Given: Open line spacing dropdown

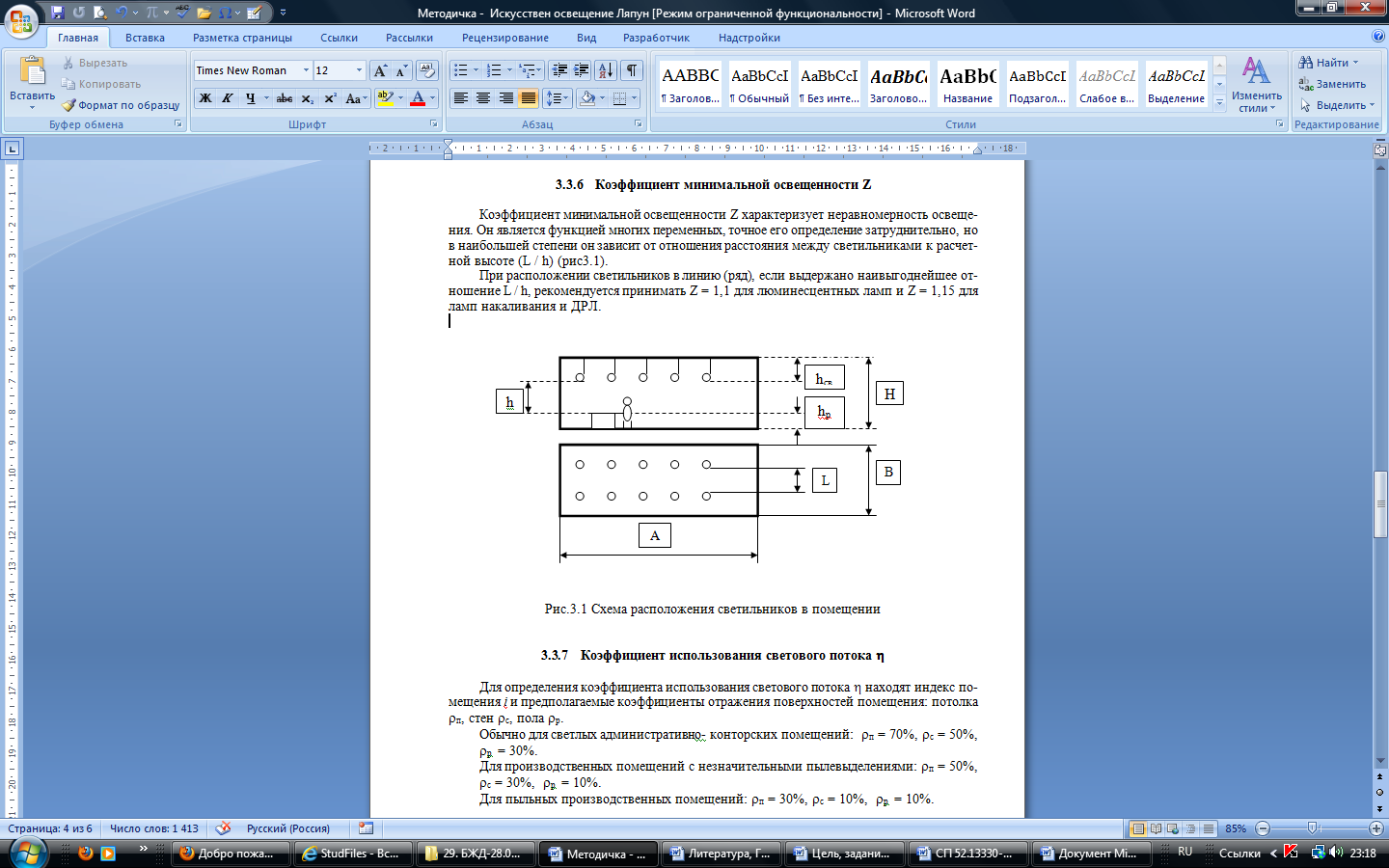Looking at the screenshot, I should (558, 98).
